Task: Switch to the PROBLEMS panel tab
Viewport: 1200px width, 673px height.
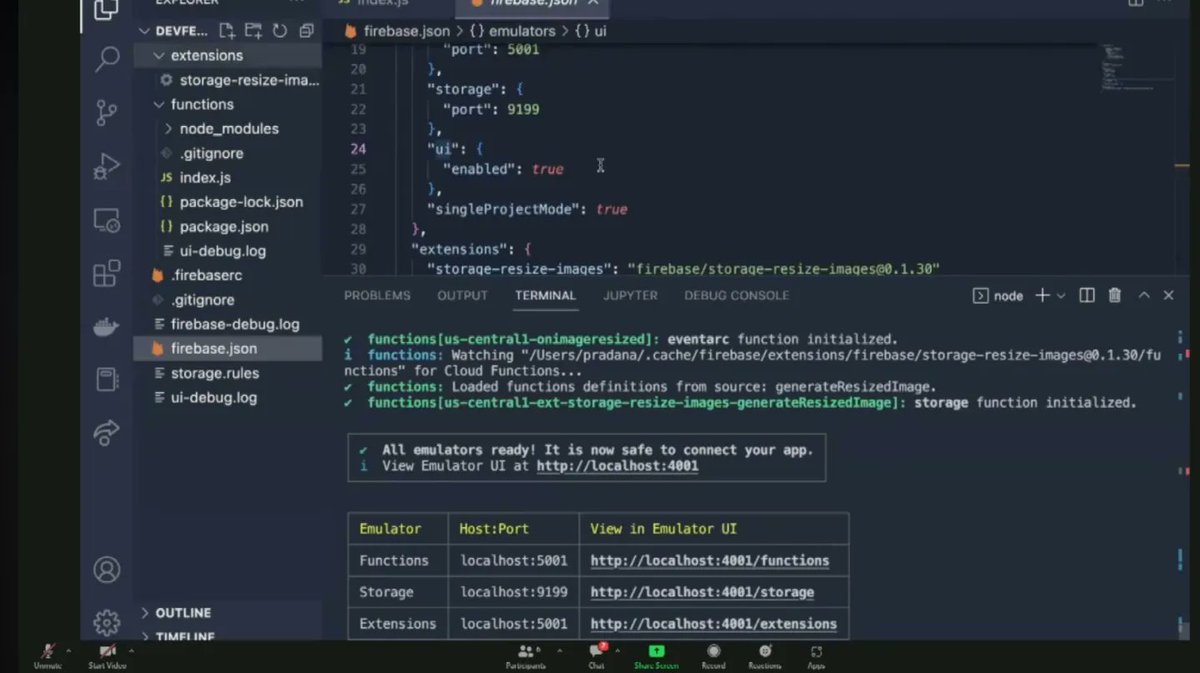Action: [x=377, y=295]
